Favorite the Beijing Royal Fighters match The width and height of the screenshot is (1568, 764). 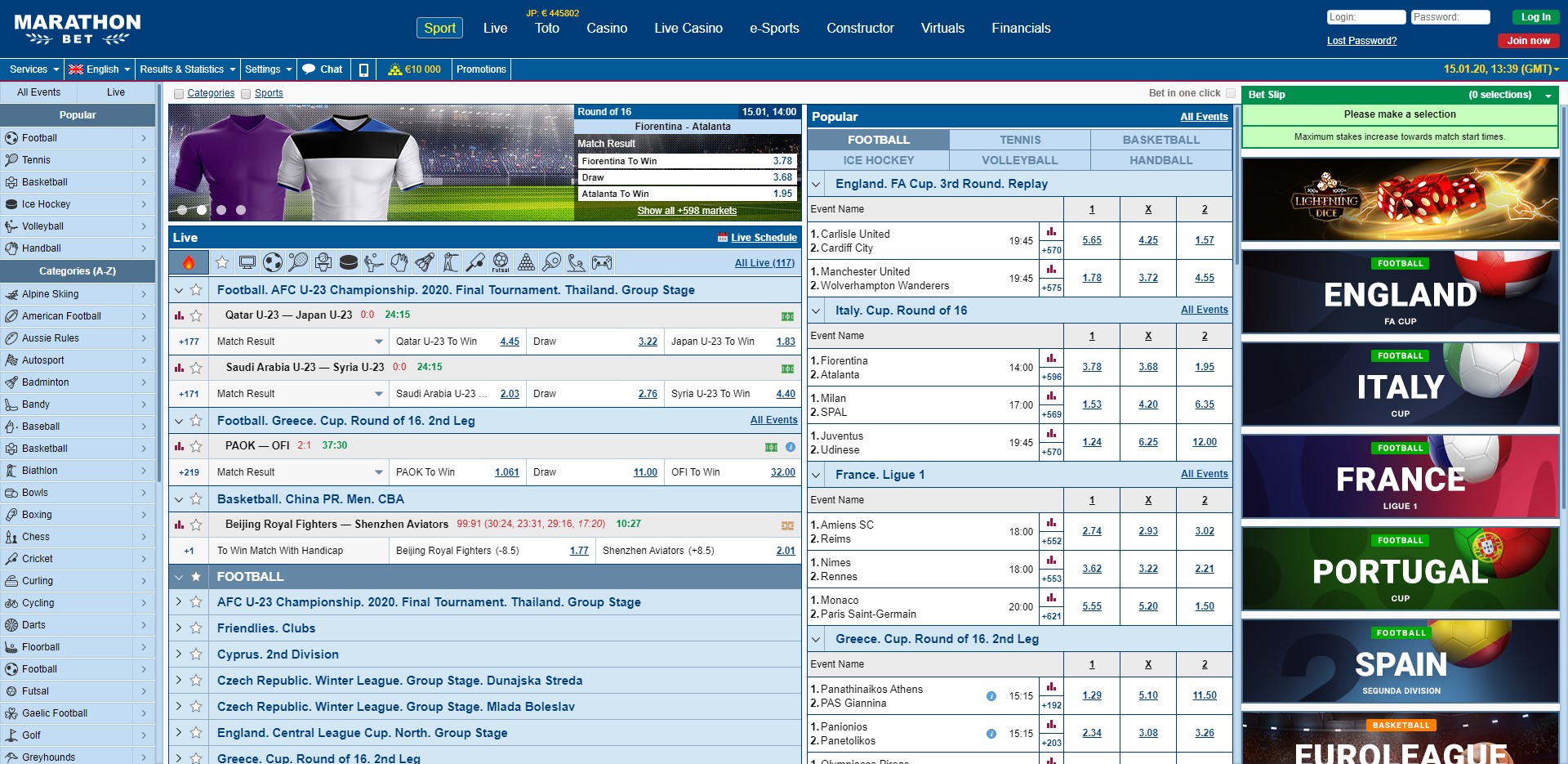point(196,525)
